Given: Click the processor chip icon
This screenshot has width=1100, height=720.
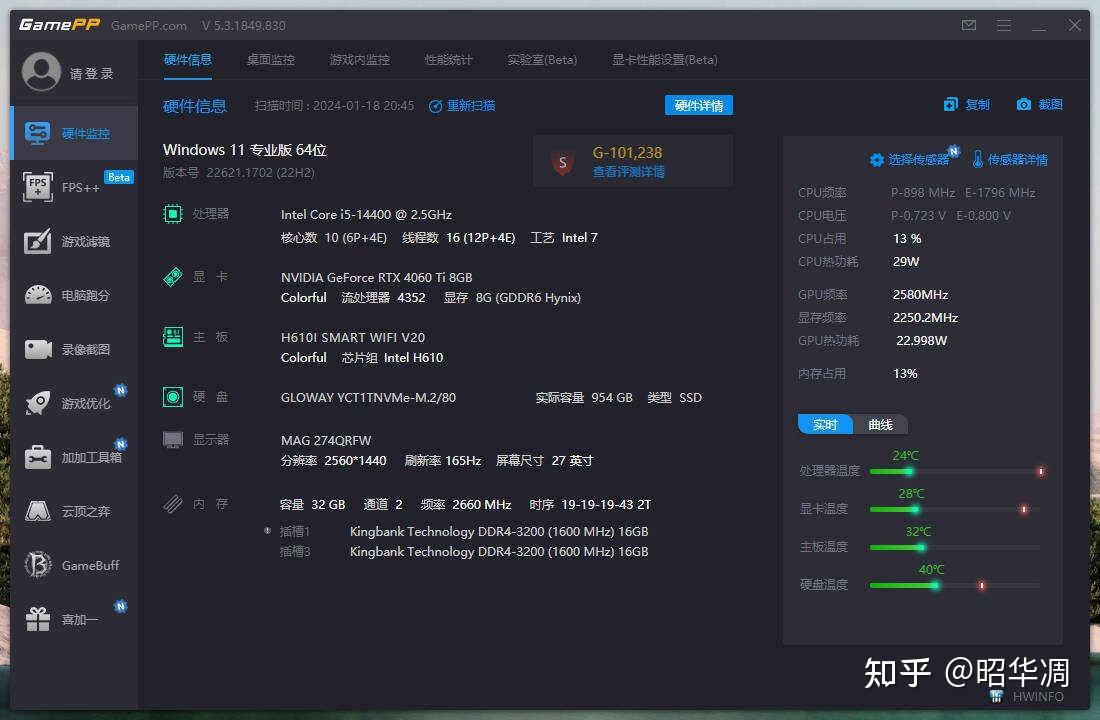Looking at the screenshot, I should click(173, 213).
